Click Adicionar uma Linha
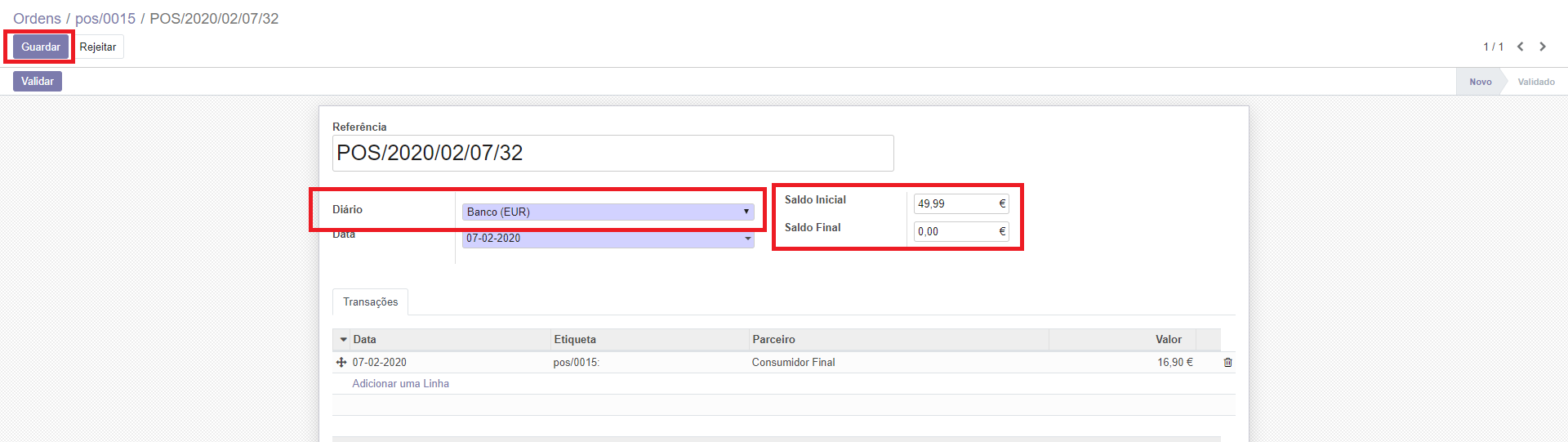Screen dimensions: 1568x442 pos(400,383)
